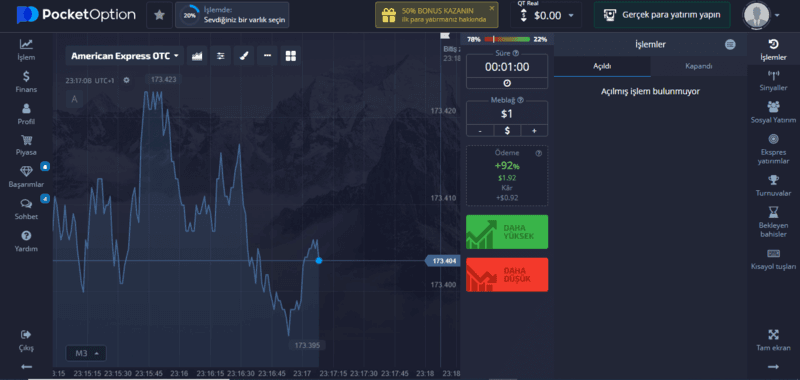Click the 00:01:00 duration field
800x380 pixels.
point(507,67)
